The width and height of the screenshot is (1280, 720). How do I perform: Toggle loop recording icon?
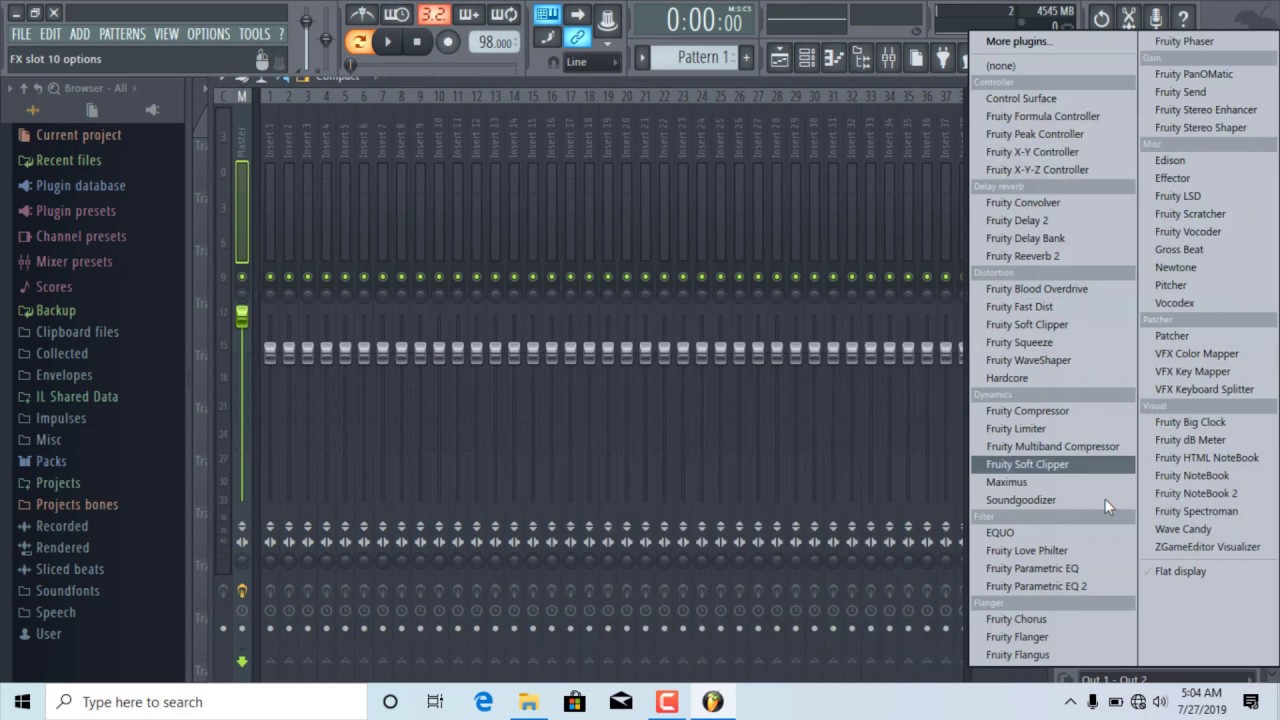point(504,15)
